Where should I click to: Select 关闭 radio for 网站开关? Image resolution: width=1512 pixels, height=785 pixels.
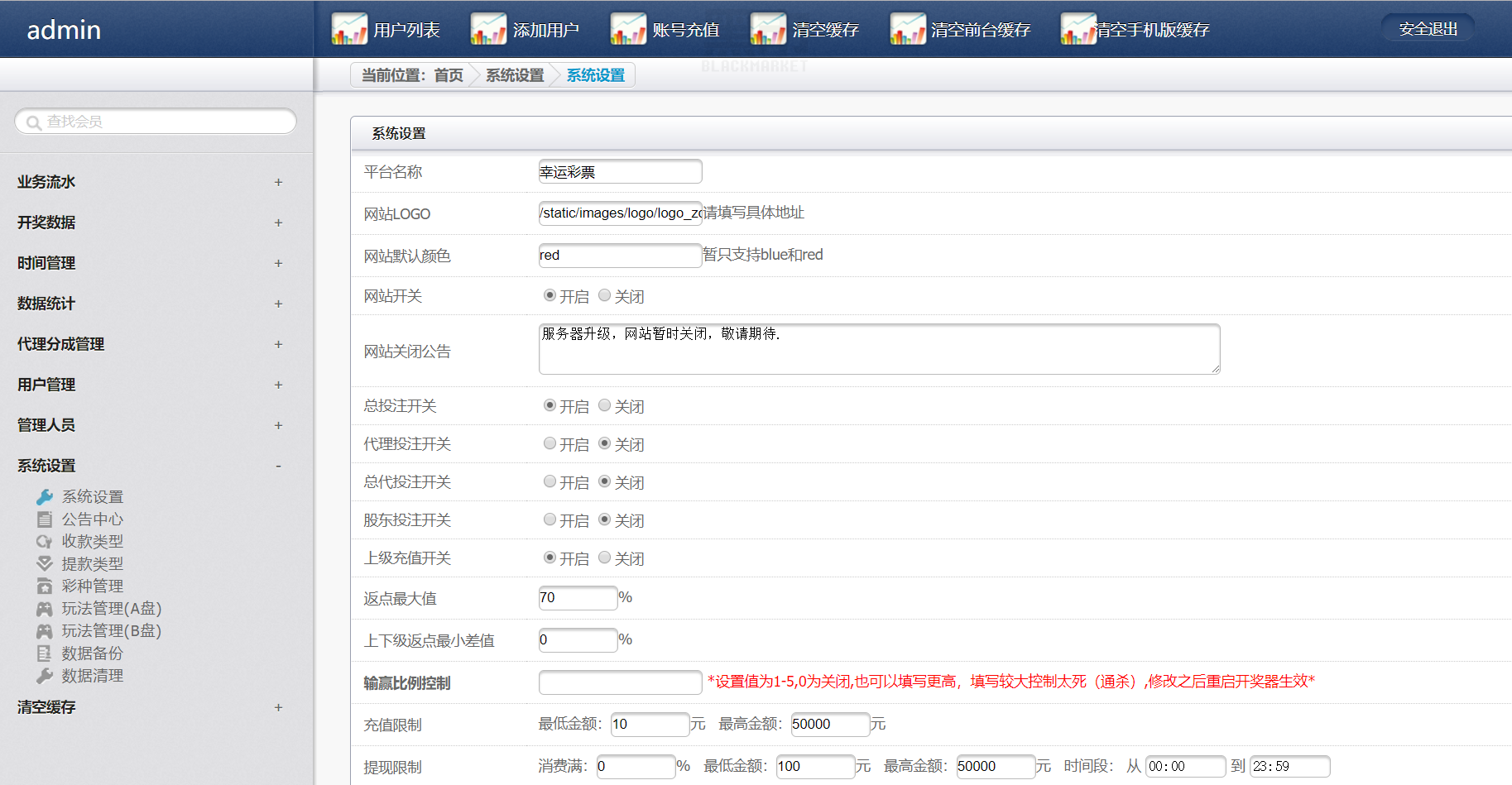pos(605,295)
